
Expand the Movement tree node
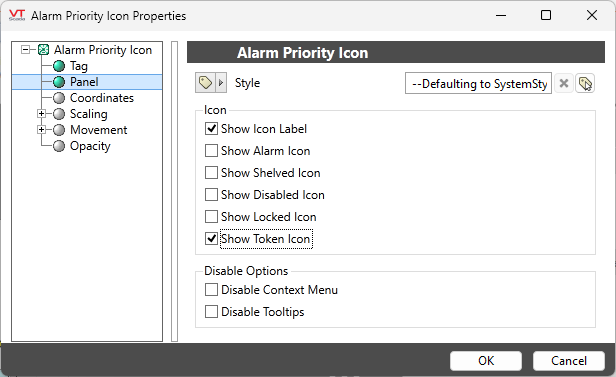click(x=41, y=130)
